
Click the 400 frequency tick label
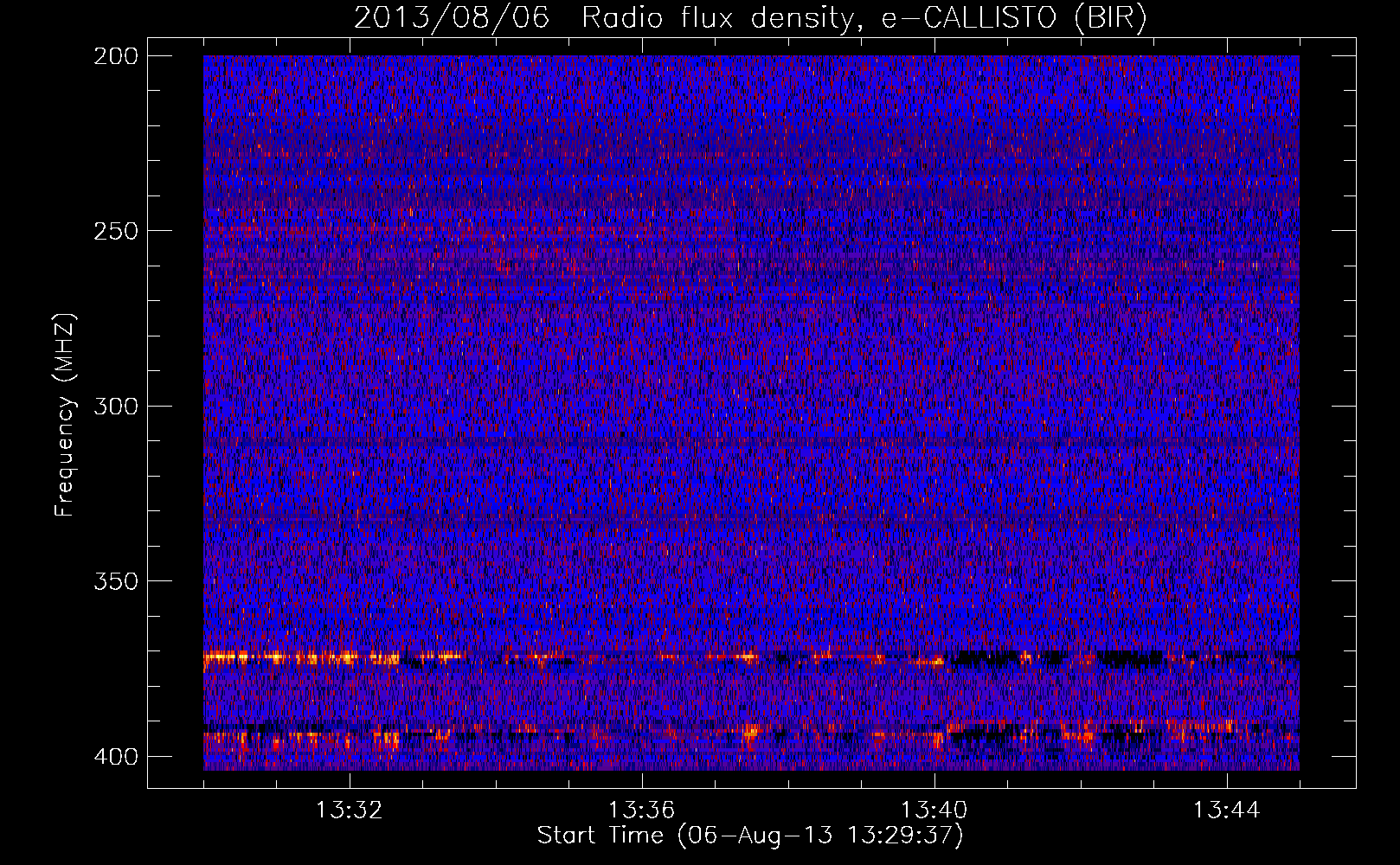(115, 757)
